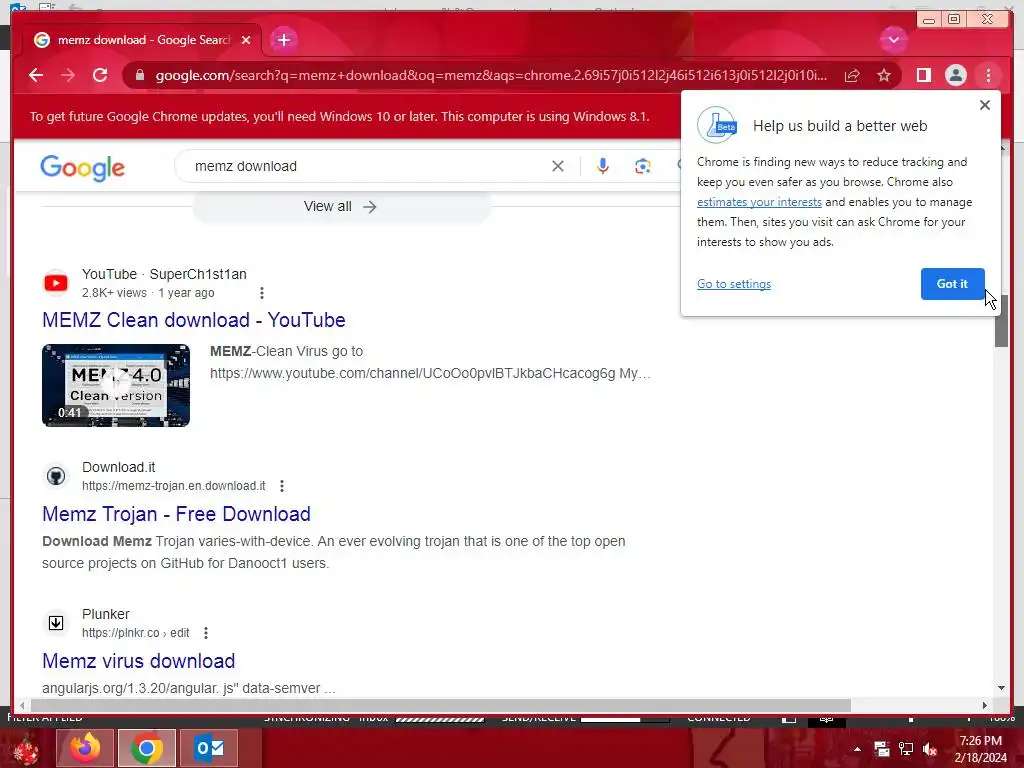Click the forward navigation arrow
This screenshot has height=768, width=1024.
point(68,75)
